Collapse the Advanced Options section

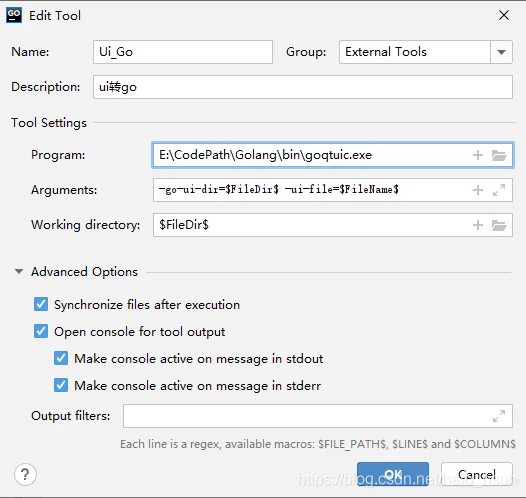pos(19,271)
